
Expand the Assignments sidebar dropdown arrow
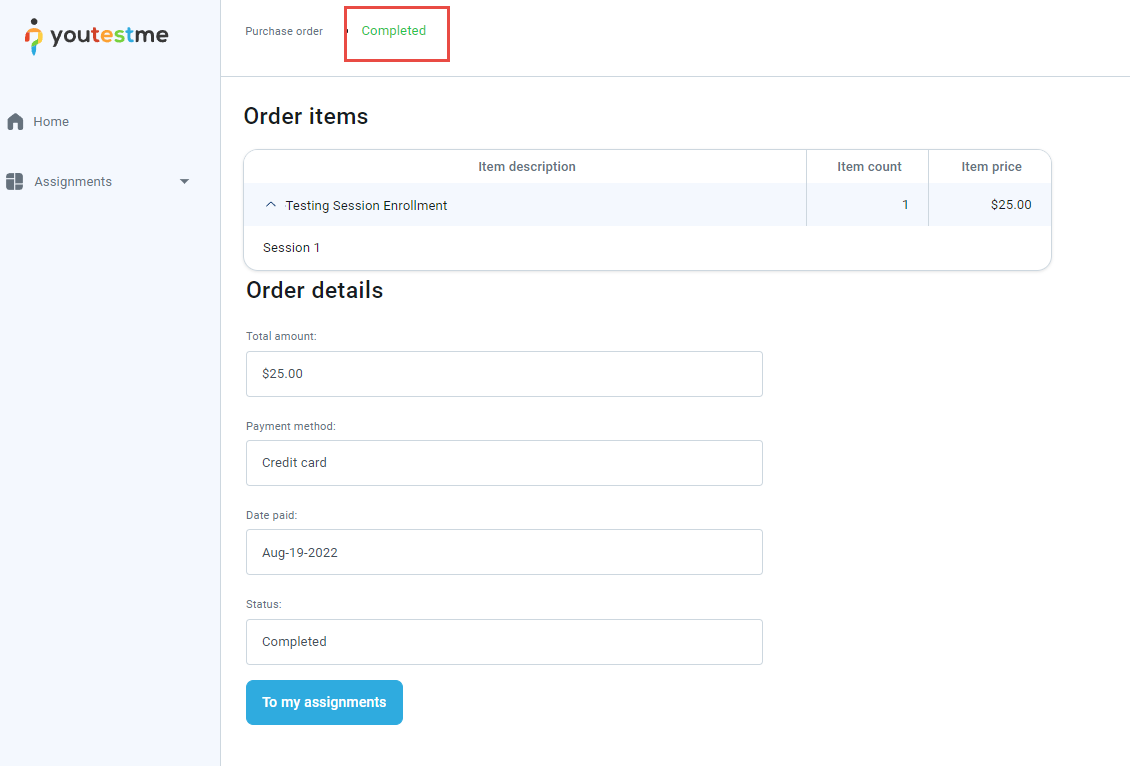[x=184, y=182]
